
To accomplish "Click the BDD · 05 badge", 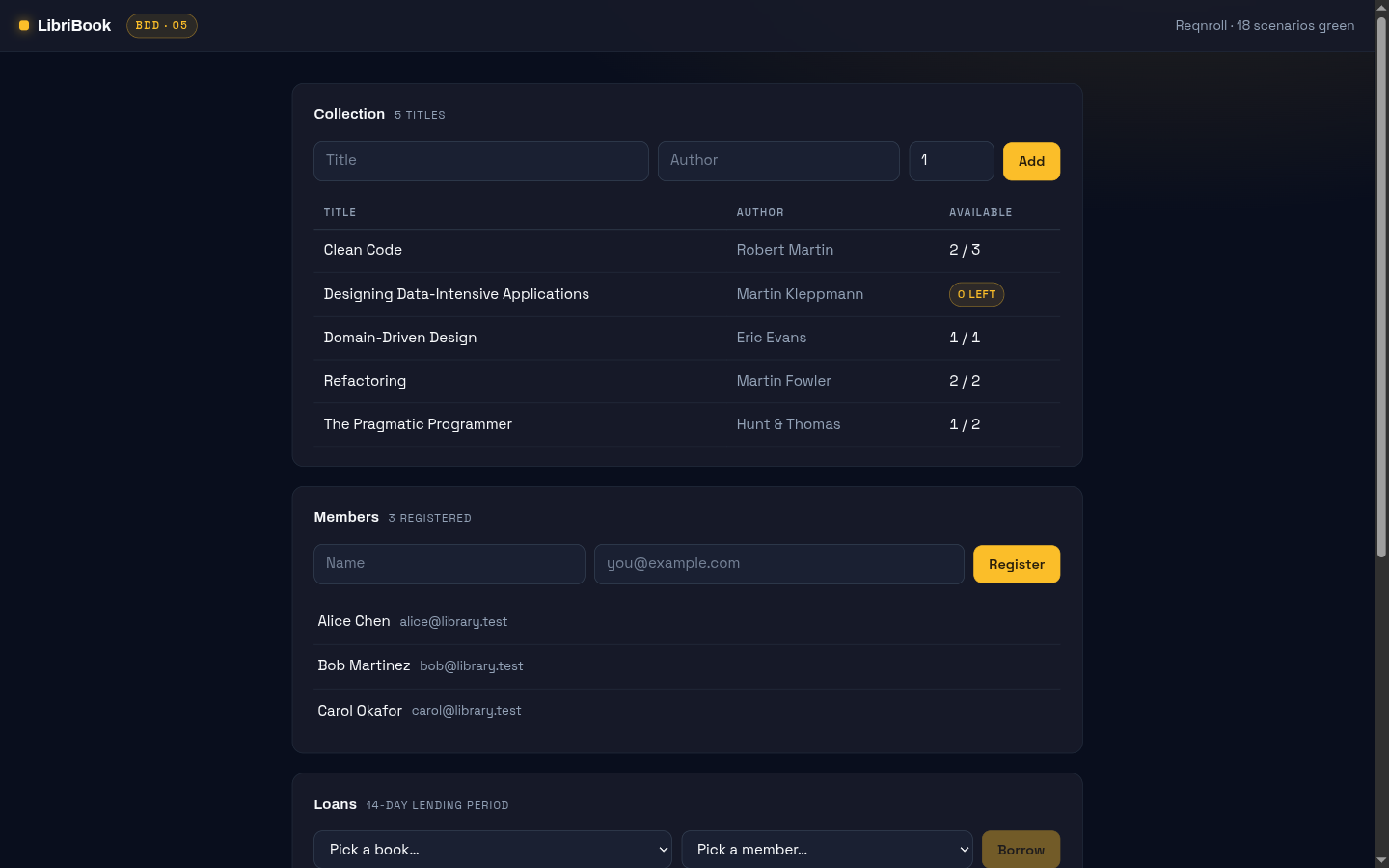I will coord(162,26).
